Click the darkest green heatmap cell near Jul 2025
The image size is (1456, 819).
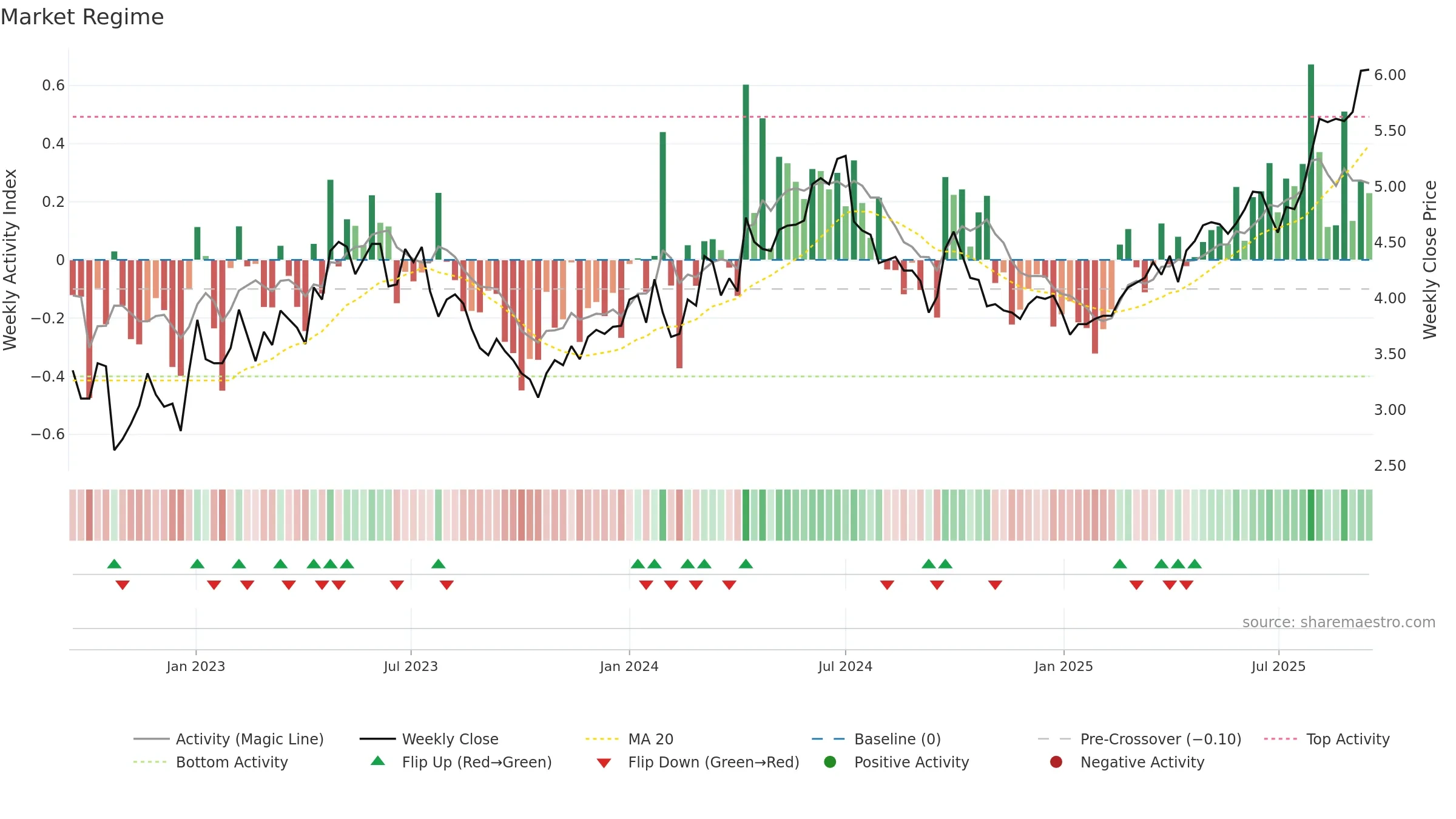coord(1311,515)
